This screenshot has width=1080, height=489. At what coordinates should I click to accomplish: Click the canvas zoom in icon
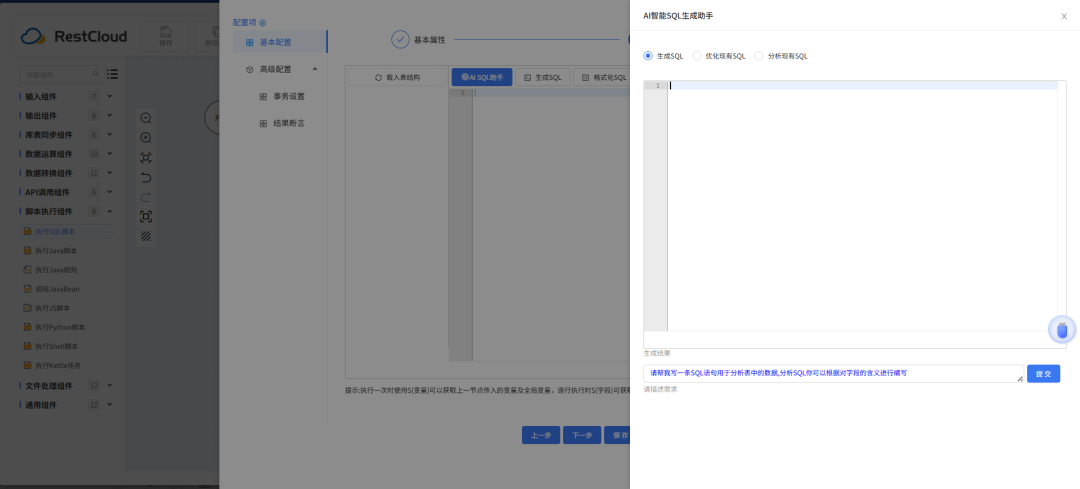pyautogui.click(x=146, y=138)
